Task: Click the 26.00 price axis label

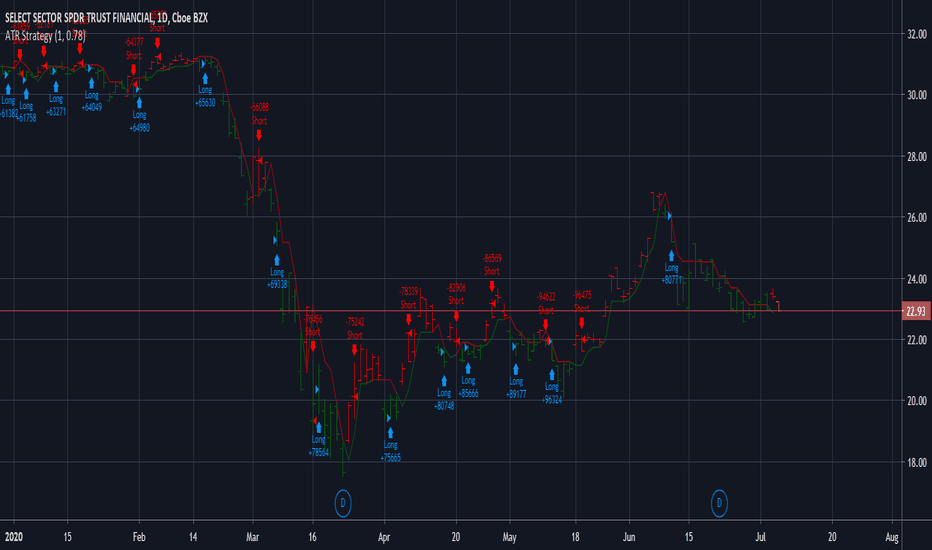Action: pos(917,217)
